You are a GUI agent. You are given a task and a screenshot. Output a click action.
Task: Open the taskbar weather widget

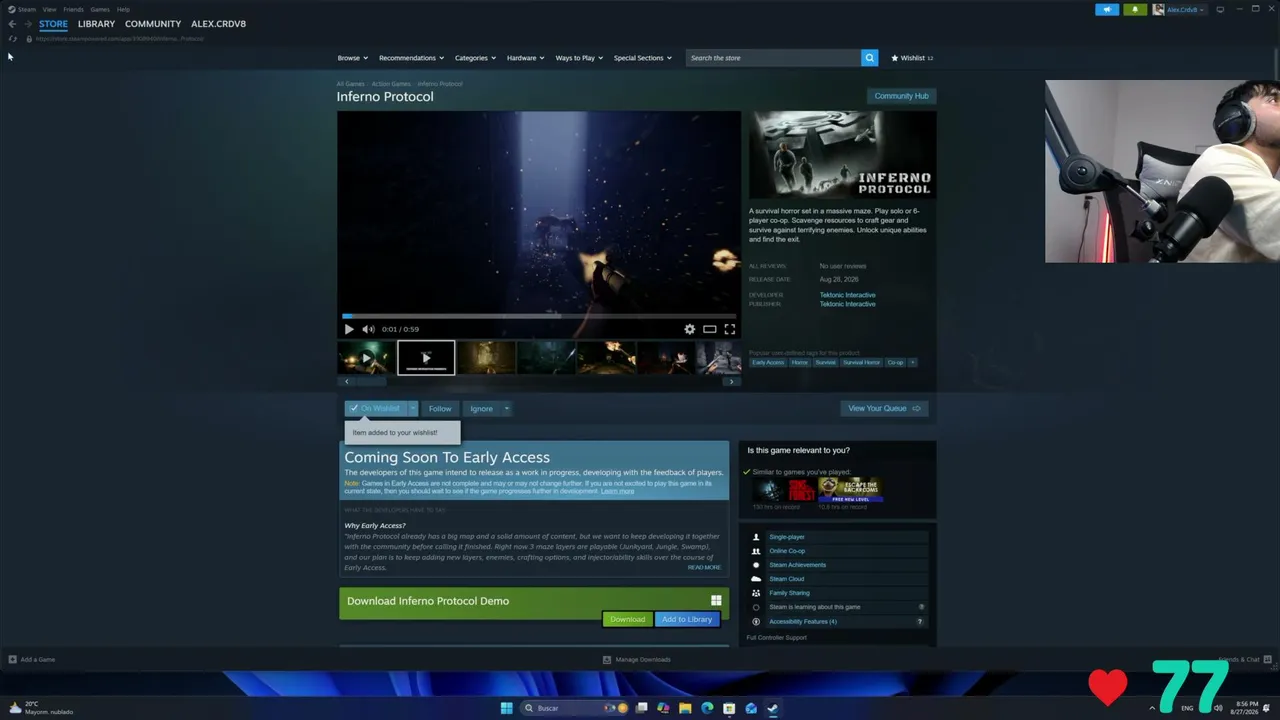(40, 708)
